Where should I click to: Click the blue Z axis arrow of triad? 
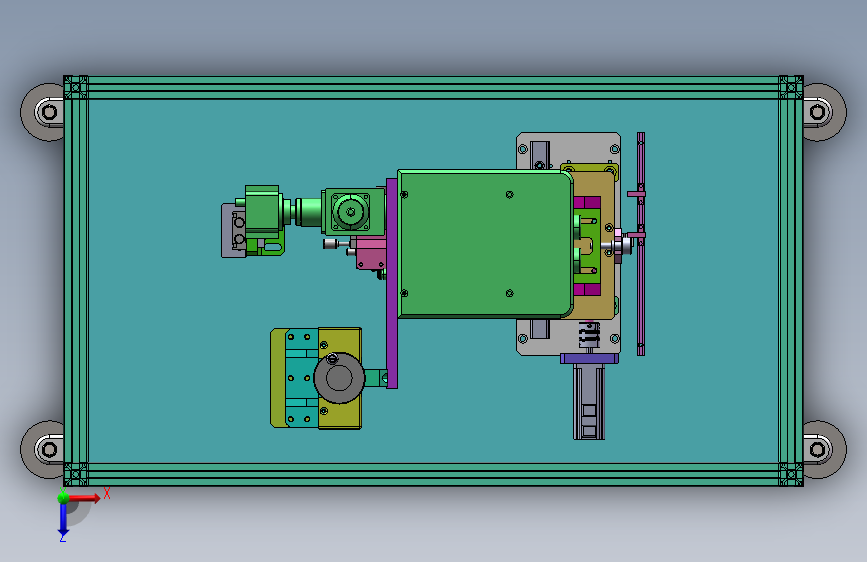click(x=63, y=520)
